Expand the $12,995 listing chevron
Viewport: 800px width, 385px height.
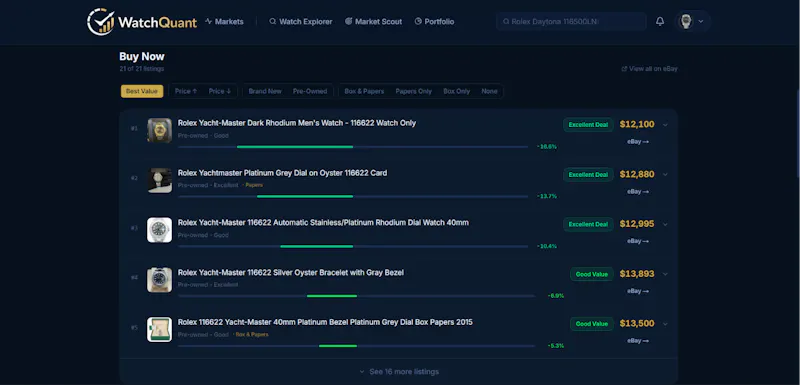click(665, 224)
